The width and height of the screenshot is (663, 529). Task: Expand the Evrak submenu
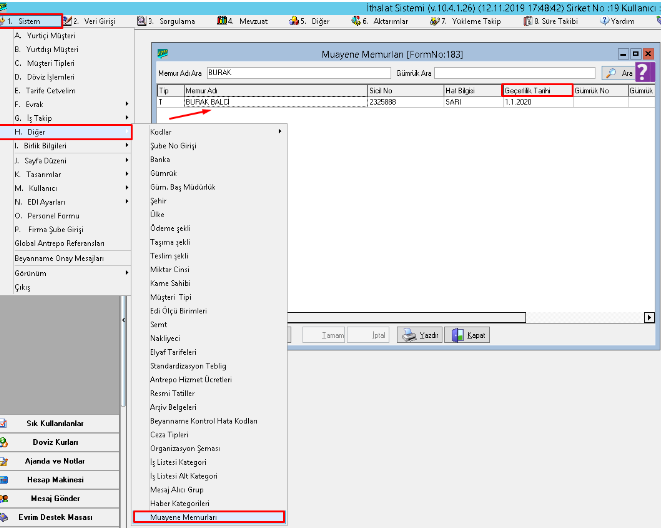coord(70,104)
